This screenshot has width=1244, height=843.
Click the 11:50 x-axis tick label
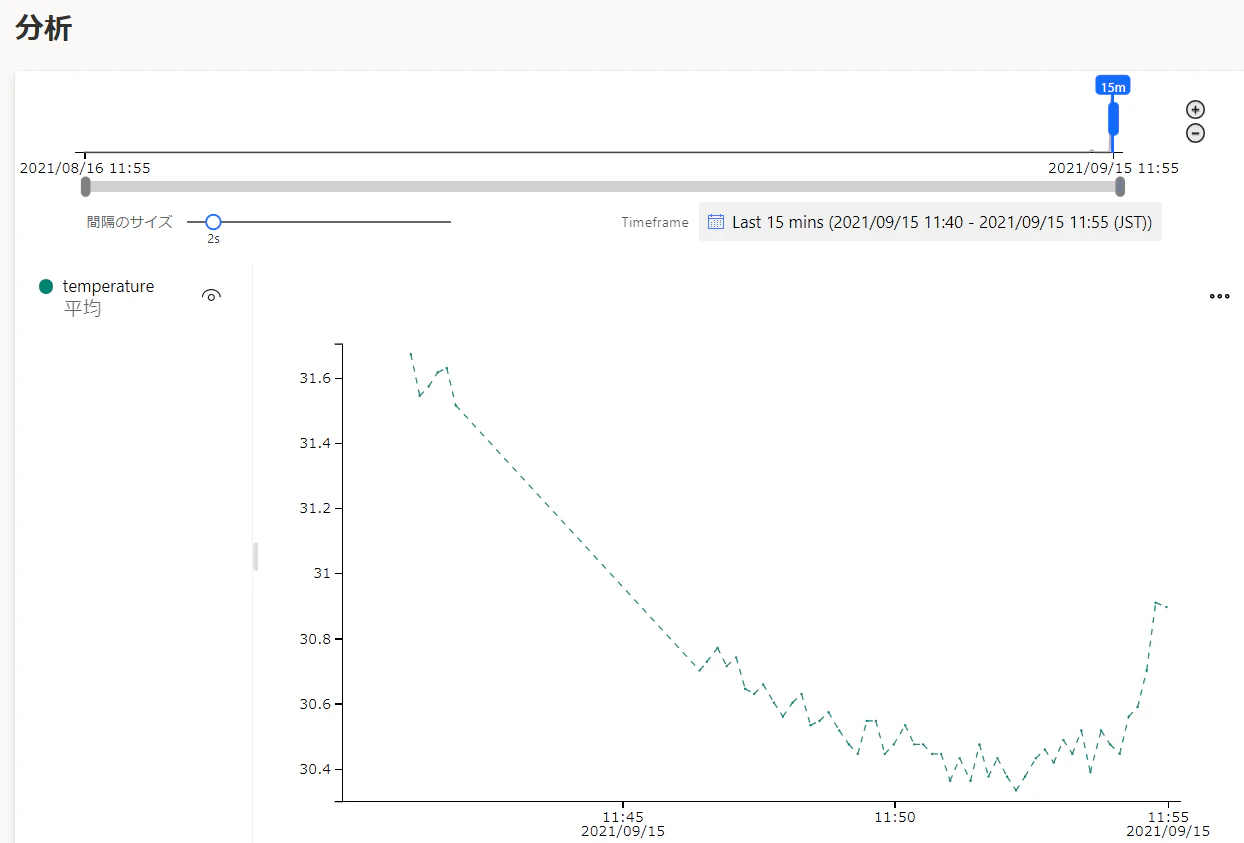tap(895, 816)
